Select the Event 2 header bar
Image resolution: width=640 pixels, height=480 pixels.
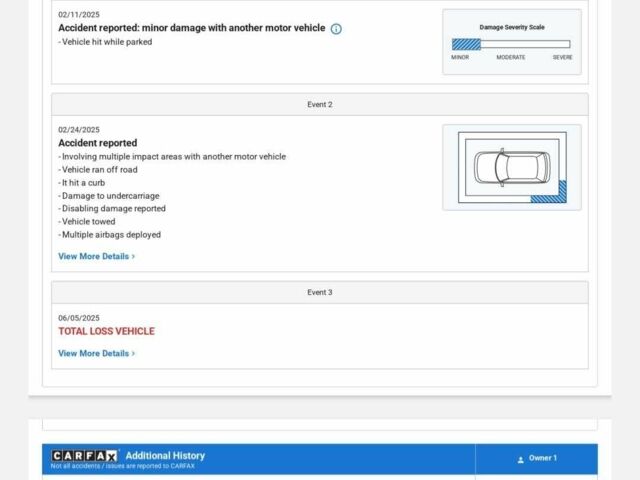[320, 105]
